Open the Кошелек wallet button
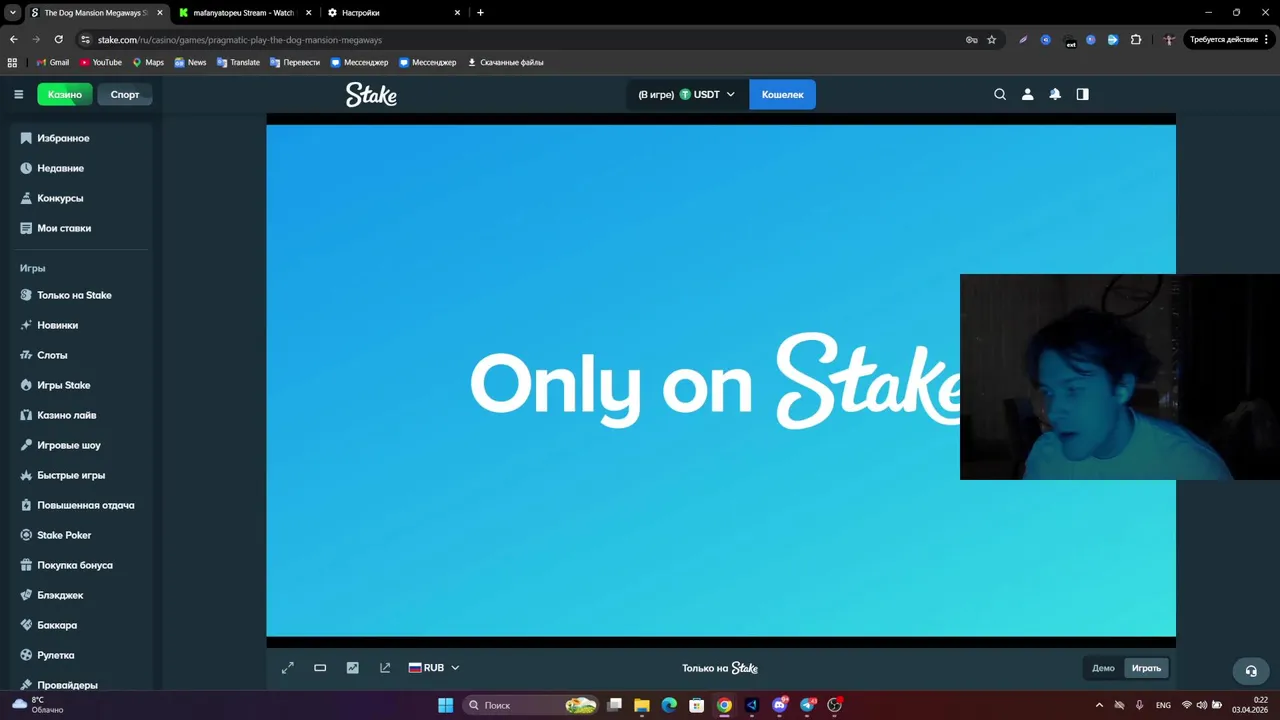Screen dimensions: 1280x720 (782, 94)
